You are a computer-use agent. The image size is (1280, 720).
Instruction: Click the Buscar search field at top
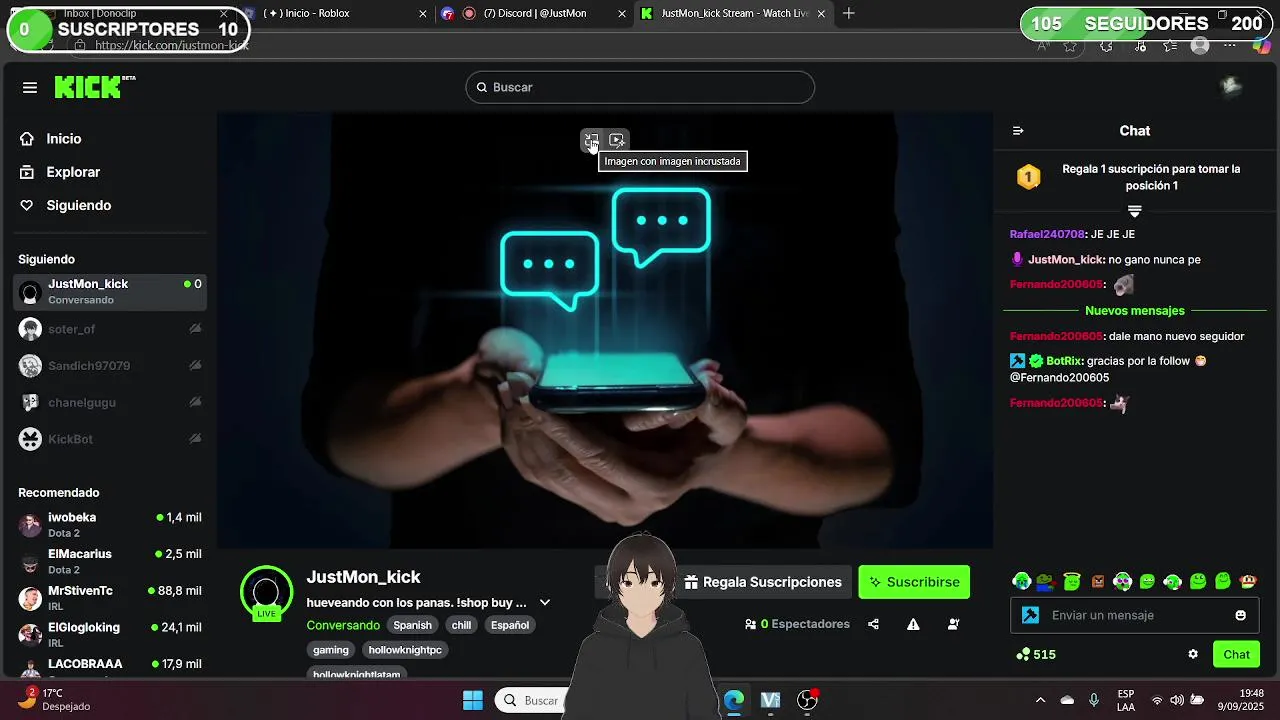click(640, 87)
